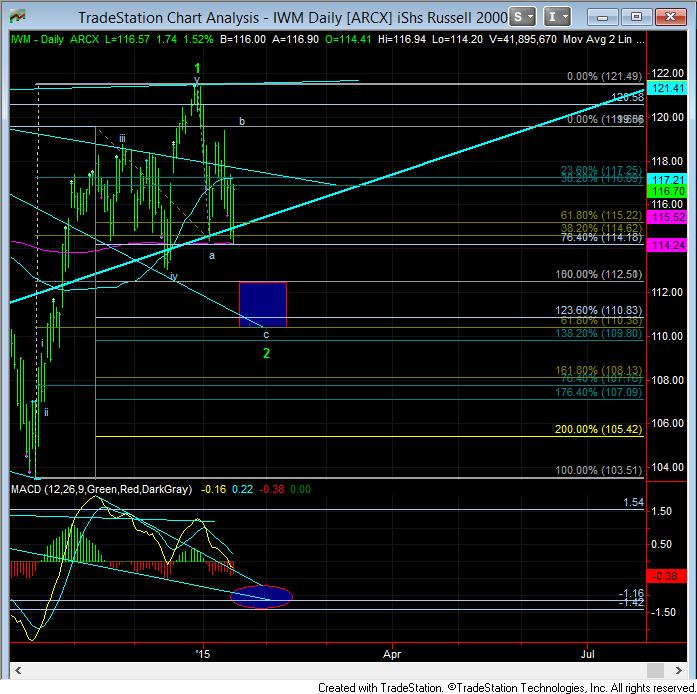Click the green 116.70 price marker
This screenshot has width=697, height=694.
668,191
